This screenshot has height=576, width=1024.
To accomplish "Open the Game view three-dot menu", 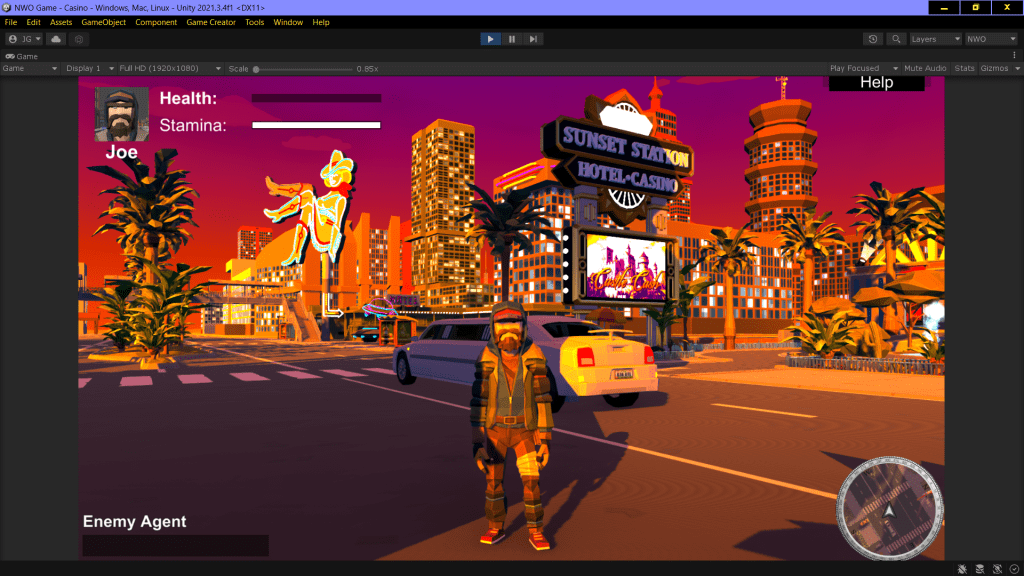I will 1015,56.
